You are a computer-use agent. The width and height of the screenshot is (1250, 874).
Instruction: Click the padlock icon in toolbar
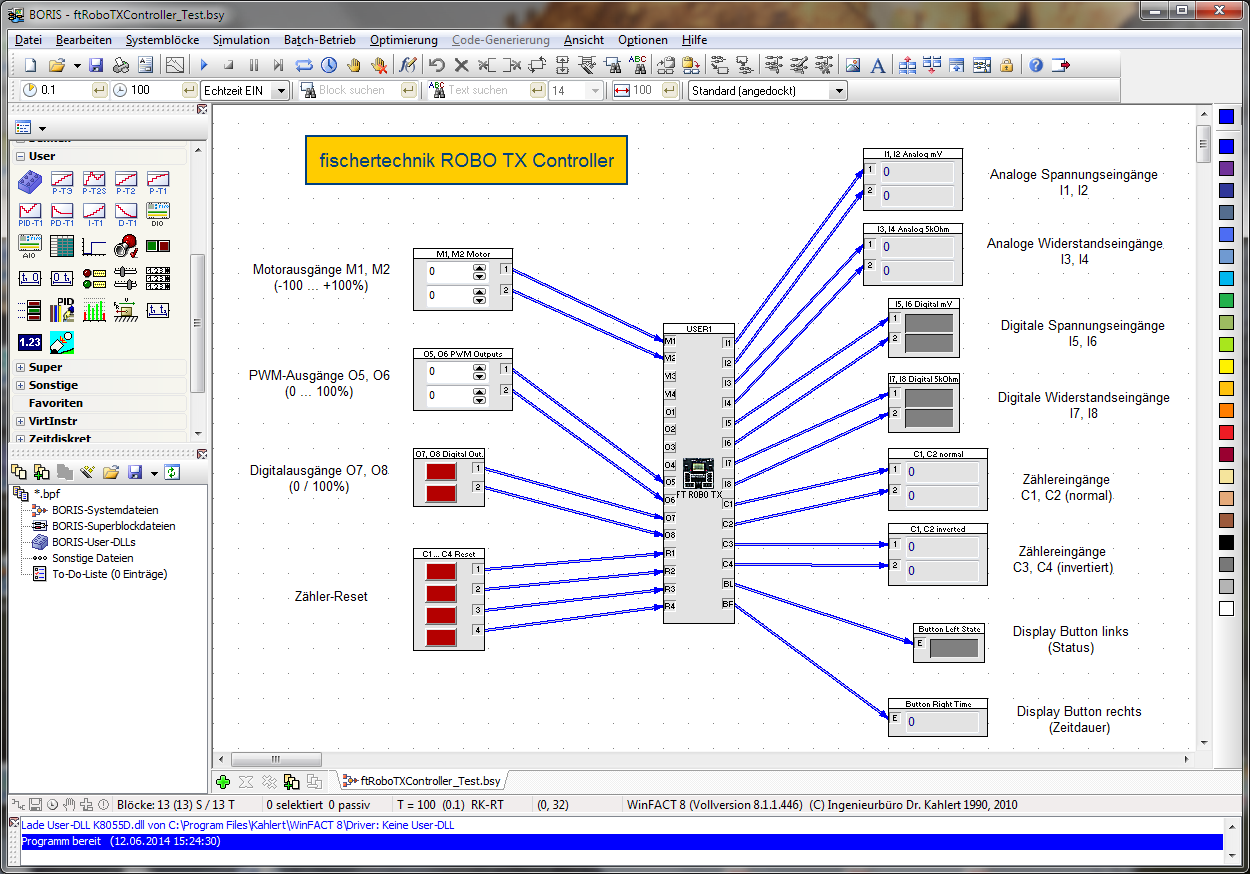pos(1006,65)
